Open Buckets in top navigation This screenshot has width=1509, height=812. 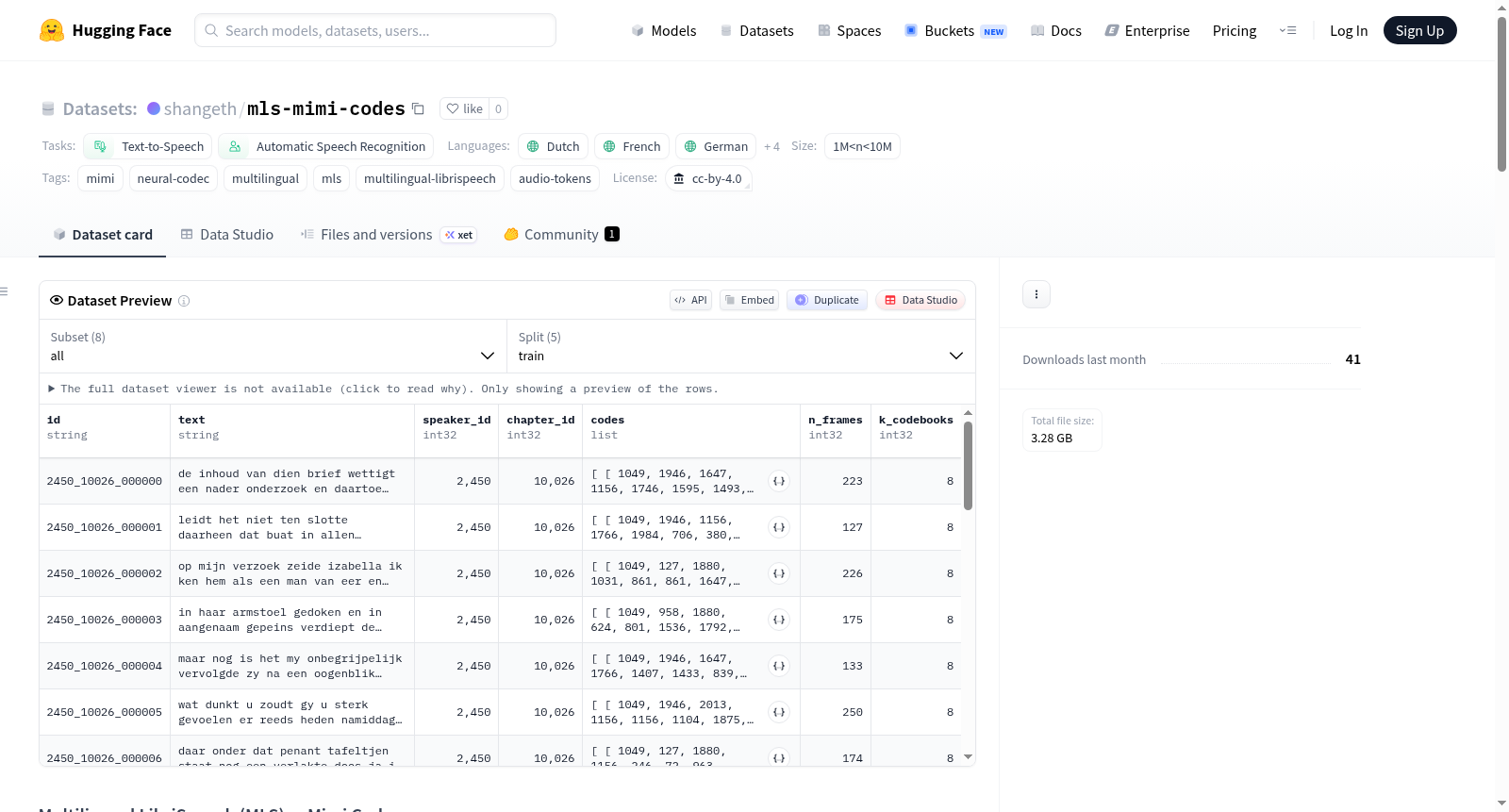pyautogui.click(x=955, y=30)
